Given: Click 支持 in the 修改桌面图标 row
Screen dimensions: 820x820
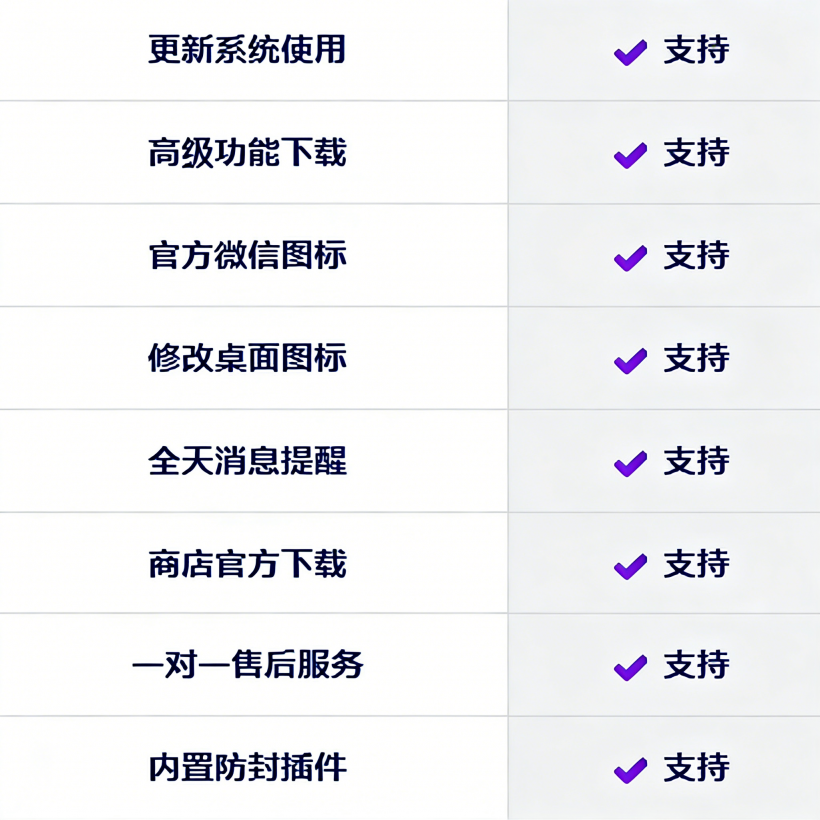Looking at the screenshot, I should 696,359.
